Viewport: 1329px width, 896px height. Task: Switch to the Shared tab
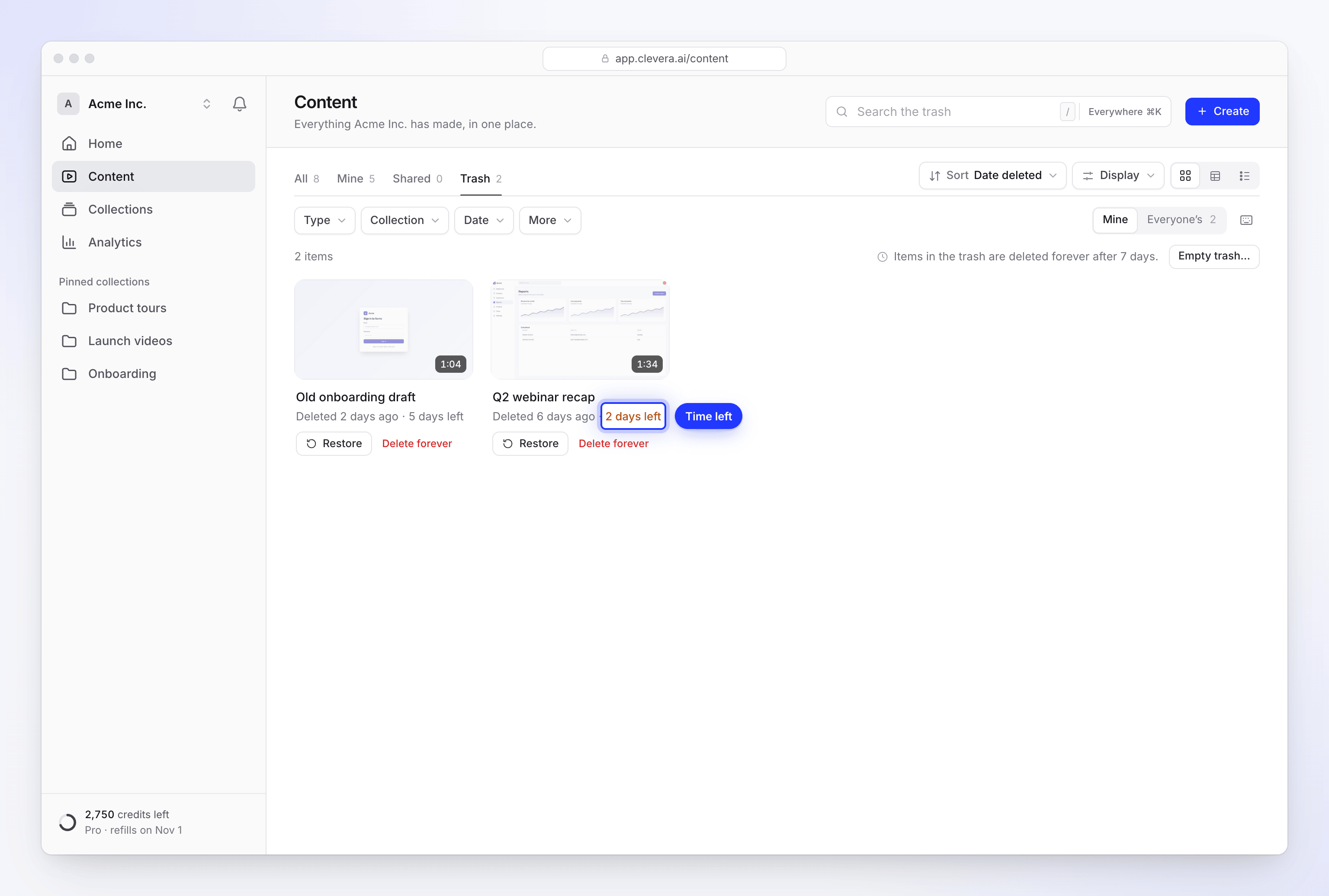tap(417, 178)
